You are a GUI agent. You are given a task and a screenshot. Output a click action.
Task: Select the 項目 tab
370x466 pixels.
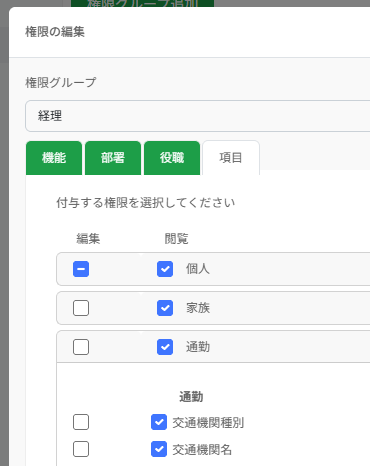click(231, 158)
